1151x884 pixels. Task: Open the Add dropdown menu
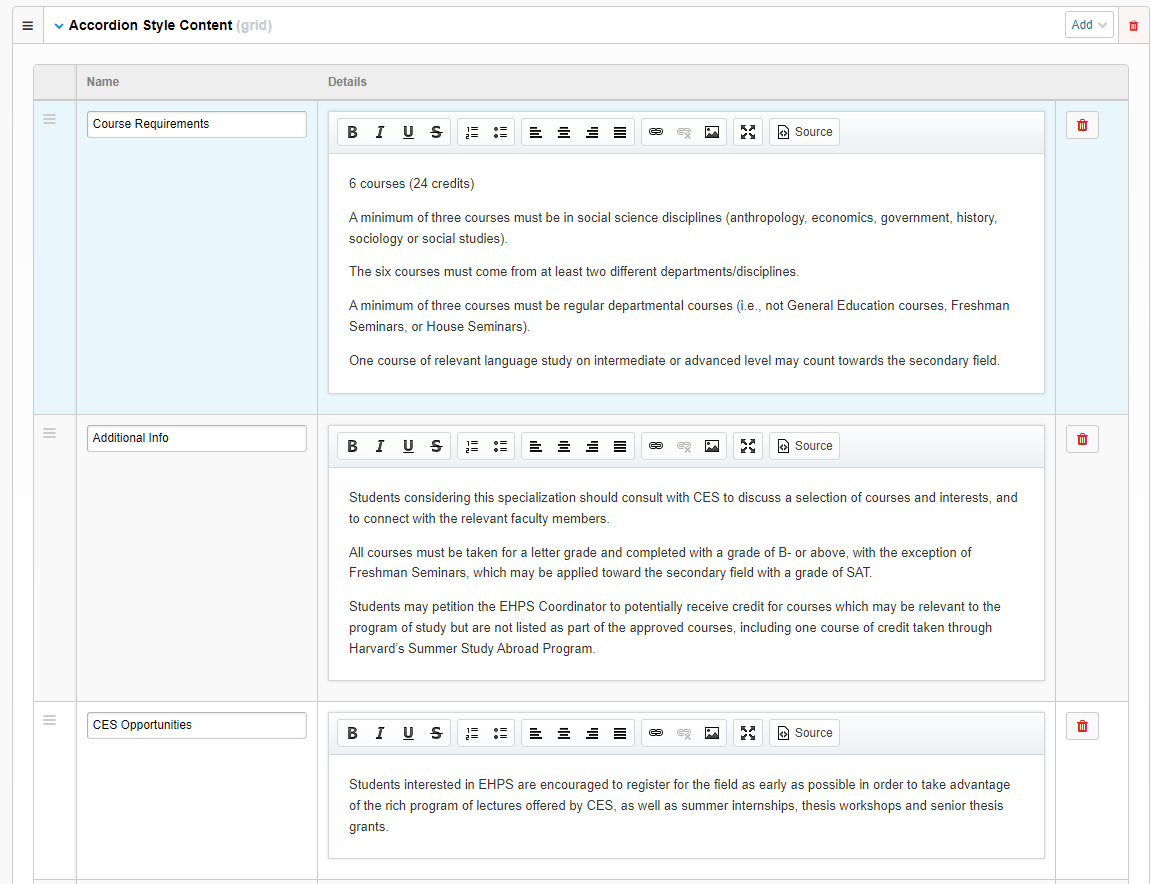point(1089,25)
